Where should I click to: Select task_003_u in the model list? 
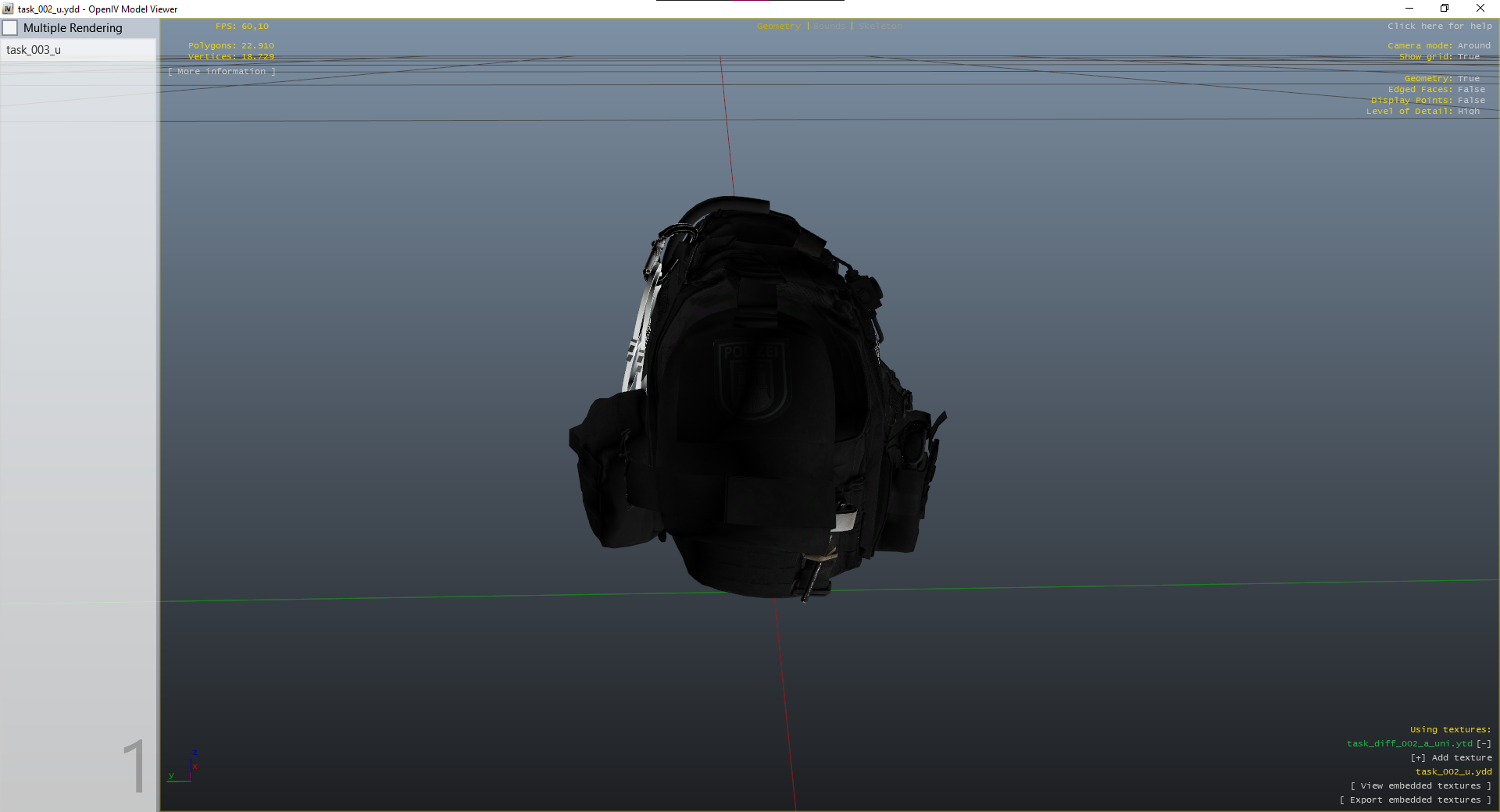tap(34, 50)
